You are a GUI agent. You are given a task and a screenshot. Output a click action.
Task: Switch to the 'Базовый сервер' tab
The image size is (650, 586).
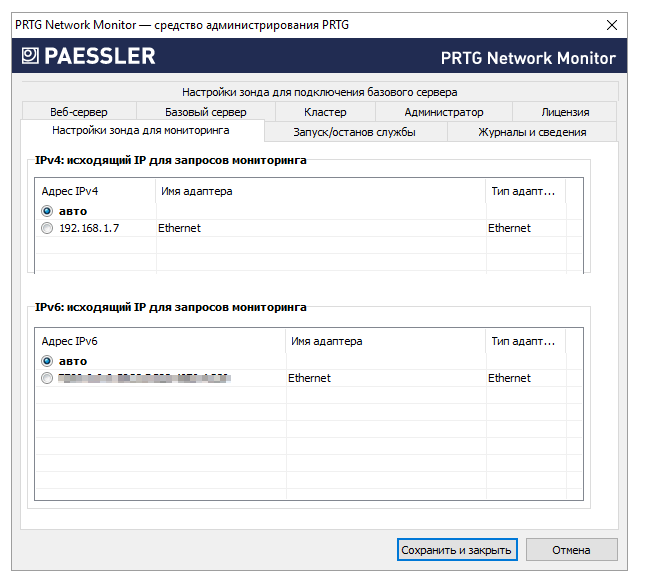point(205,112)
